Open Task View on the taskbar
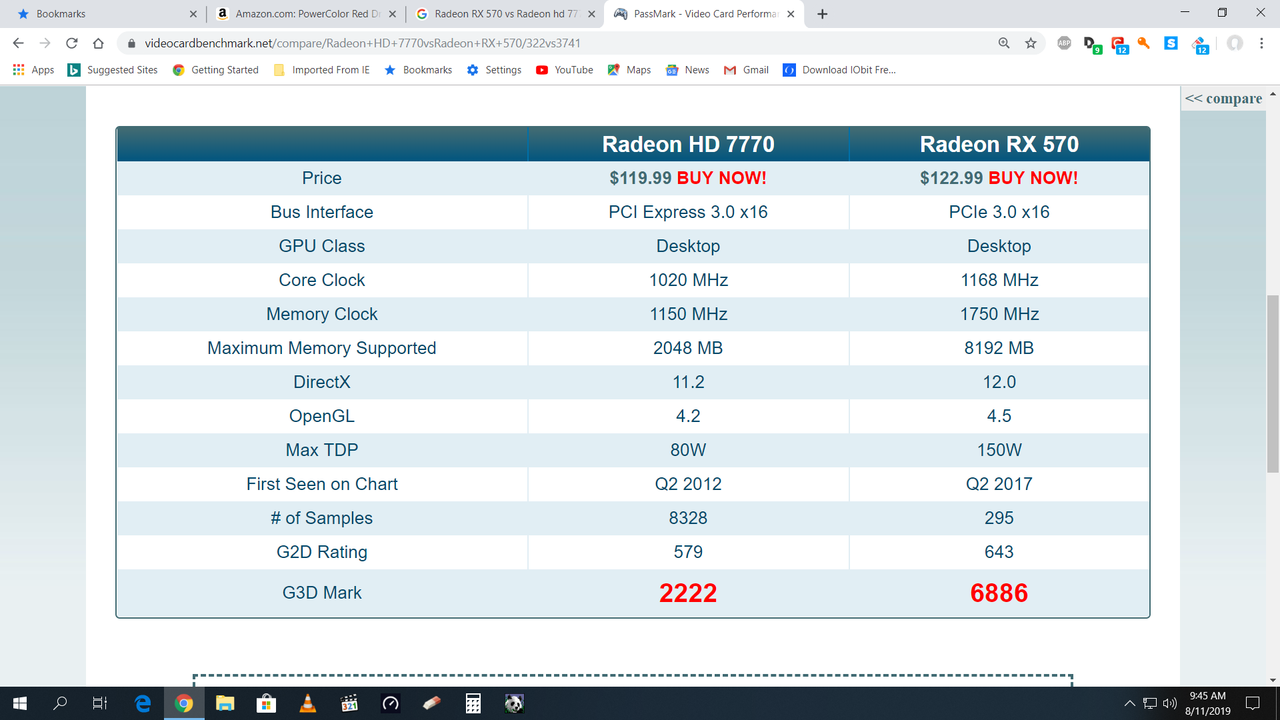 click(100, 703)
